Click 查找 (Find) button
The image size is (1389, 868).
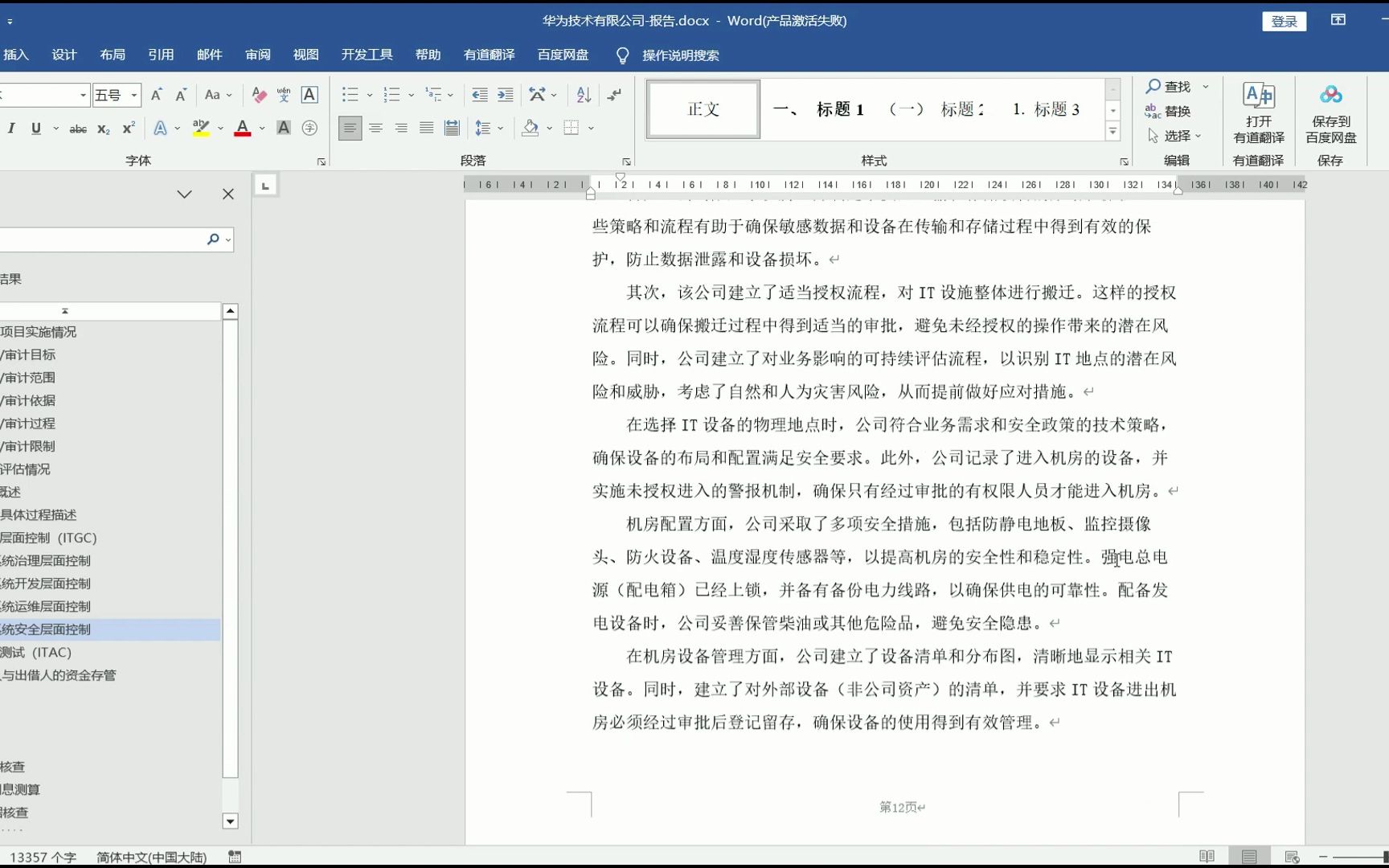(x=1169, y=86)
